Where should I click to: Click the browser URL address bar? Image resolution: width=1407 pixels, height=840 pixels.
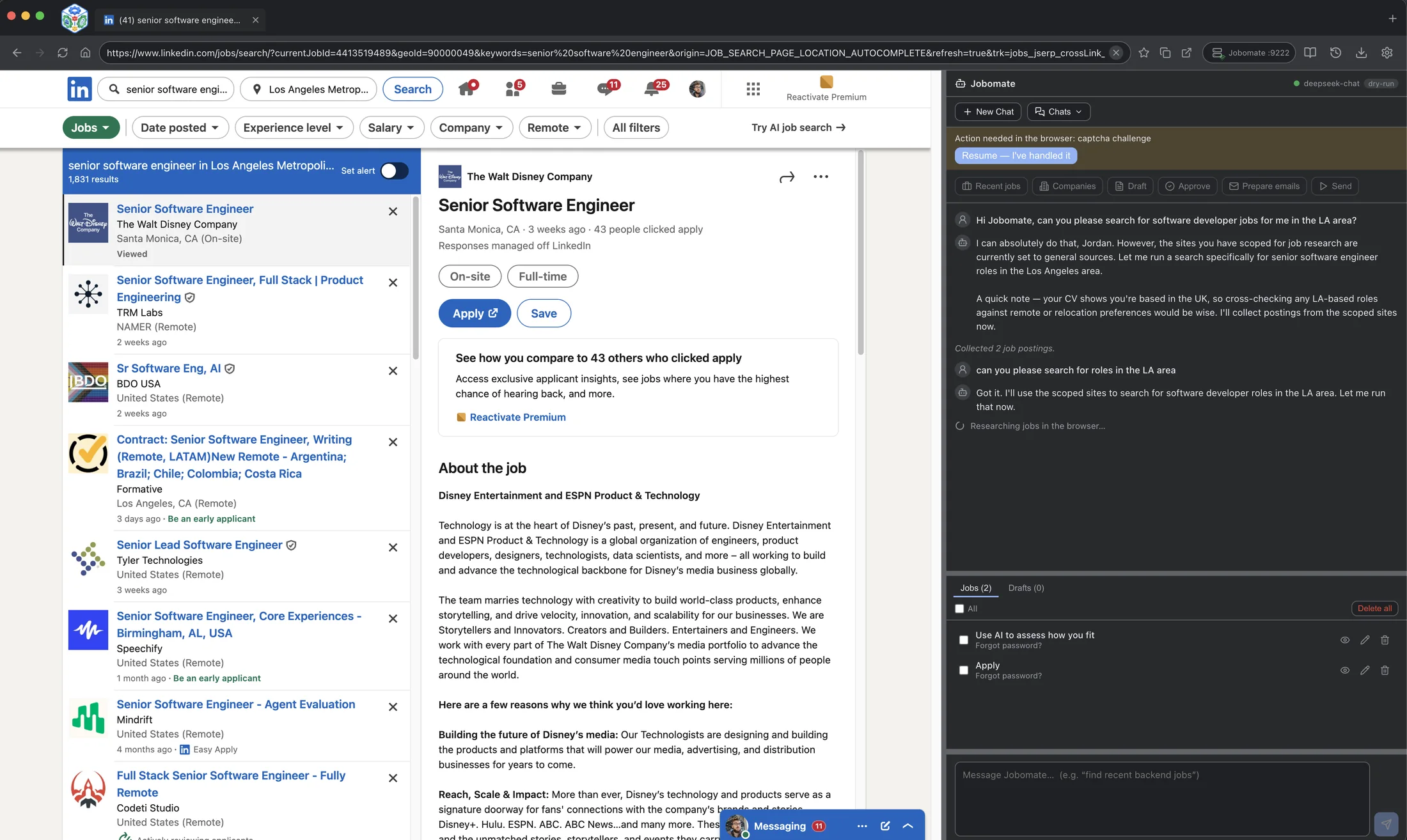point(604,53)
